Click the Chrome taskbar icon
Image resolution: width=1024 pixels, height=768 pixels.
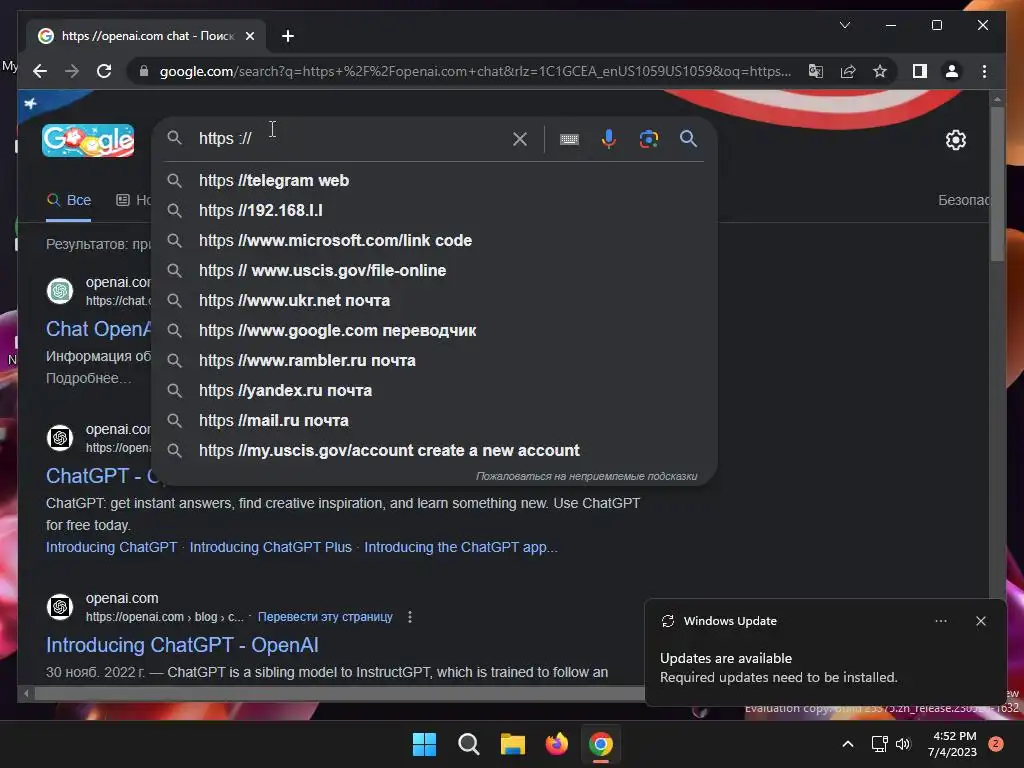click(x=601, y=744)
